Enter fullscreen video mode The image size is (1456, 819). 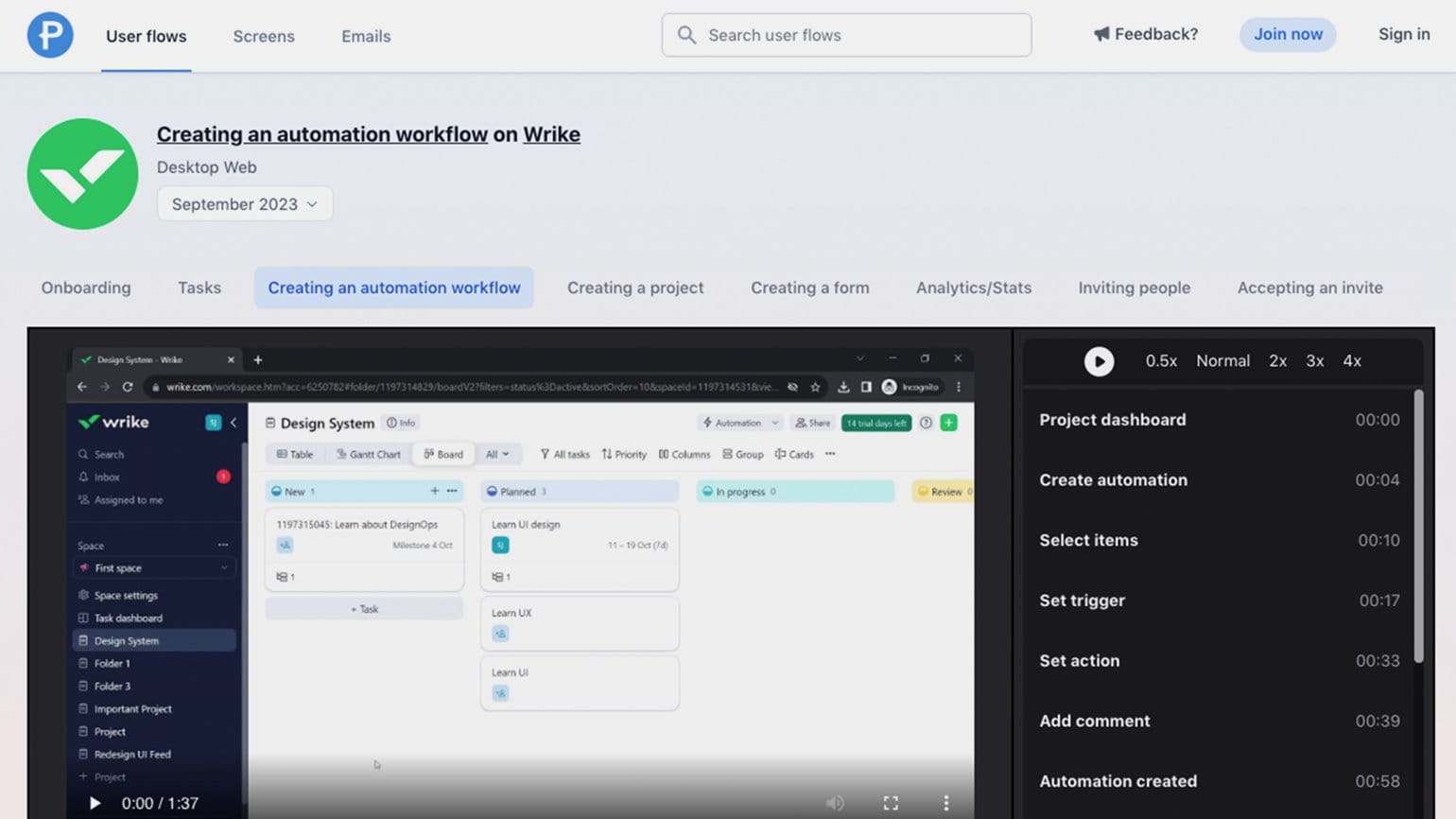click(x=891, y=803)
